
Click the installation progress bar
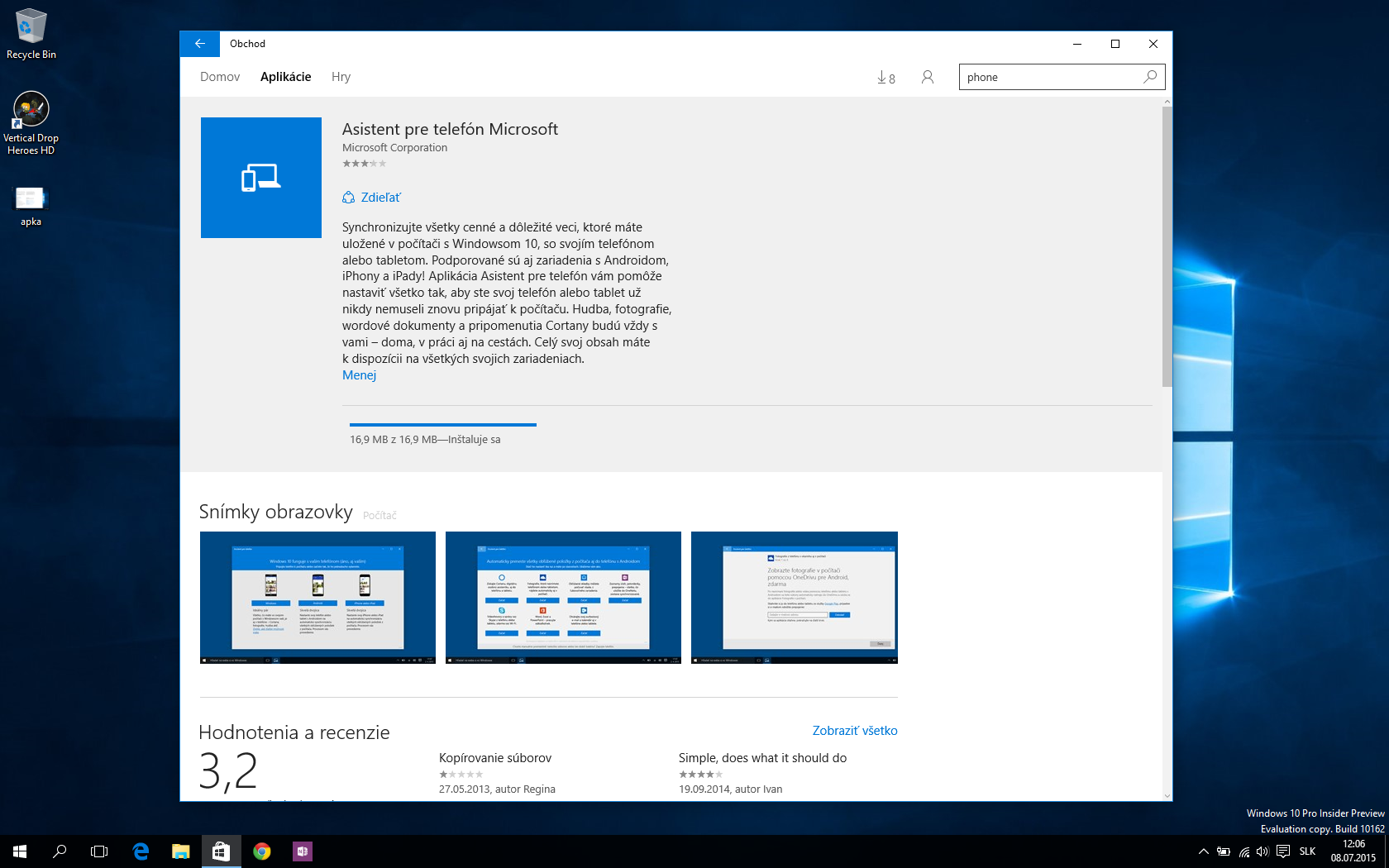pyautogui.click(x=443, y=425)
